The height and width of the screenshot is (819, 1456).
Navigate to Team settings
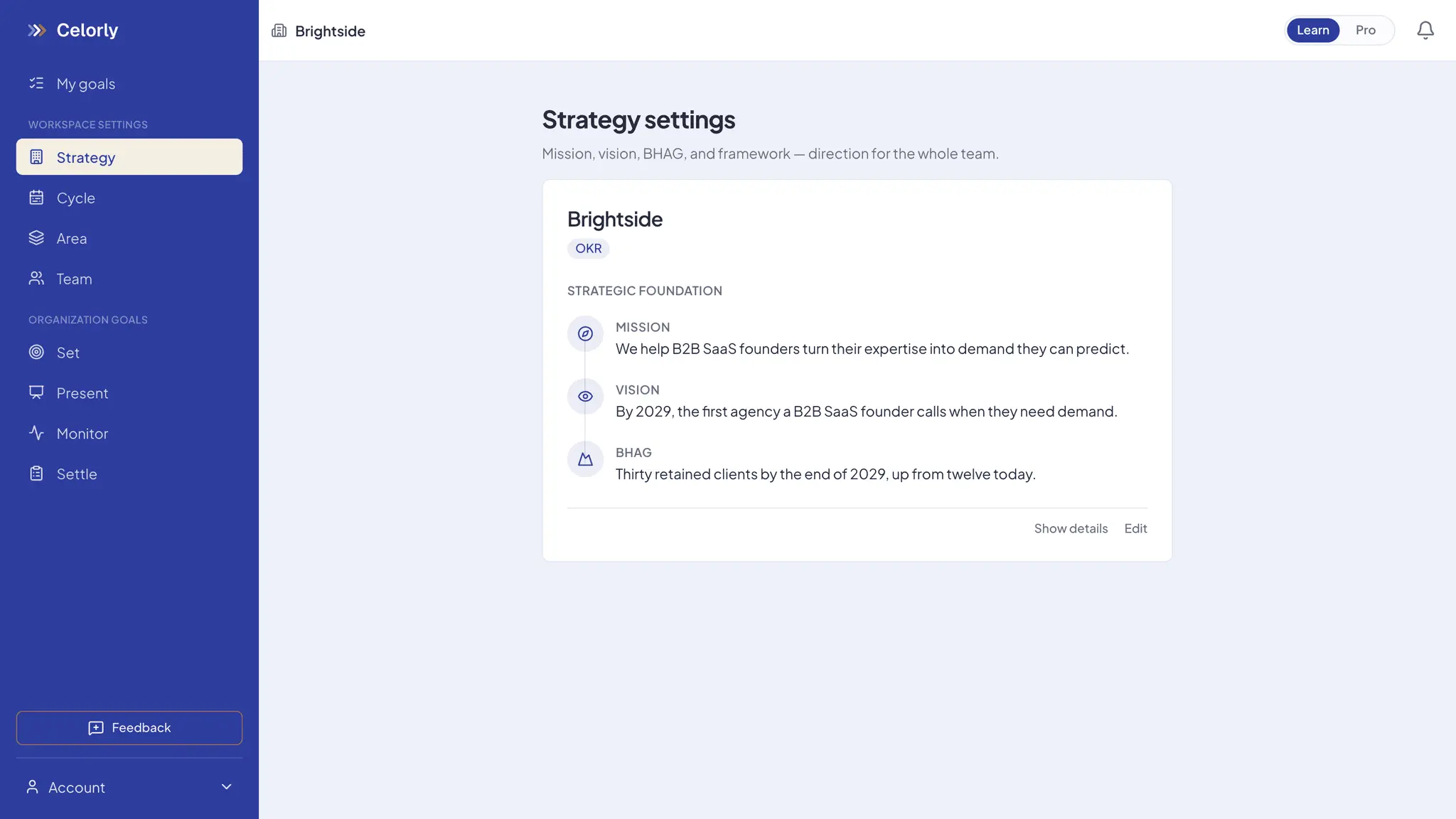129,279
